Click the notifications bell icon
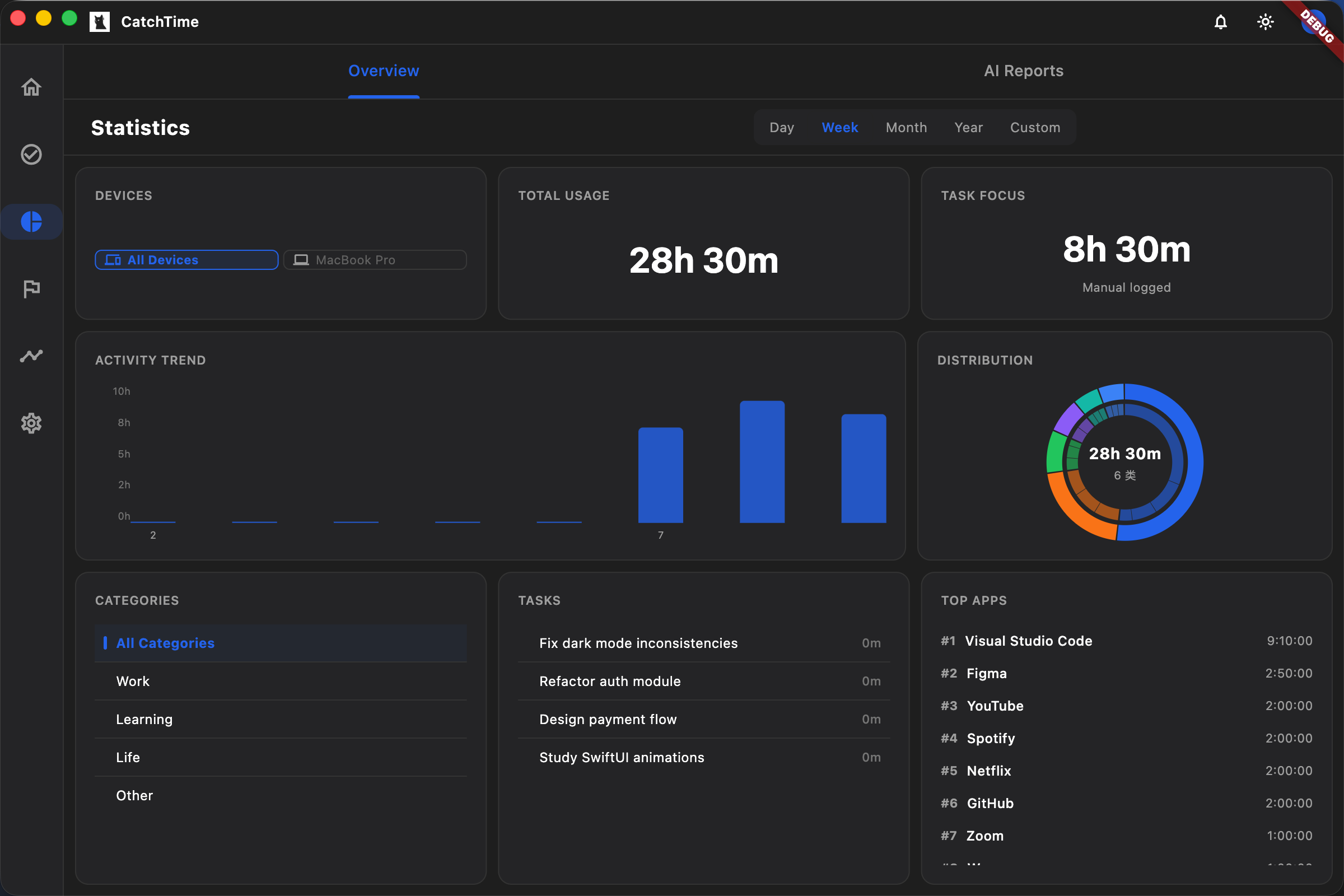Image resolution: width=1344 pixels, height=896 pixels. pos(1220,22)
